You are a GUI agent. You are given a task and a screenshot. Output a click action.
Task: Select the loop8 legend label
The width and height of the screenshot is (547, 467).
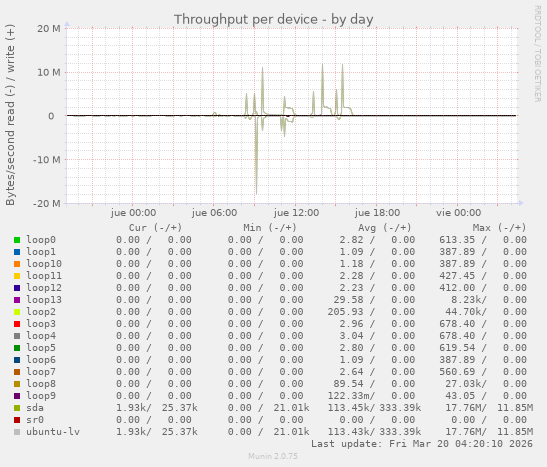(41, 384)
